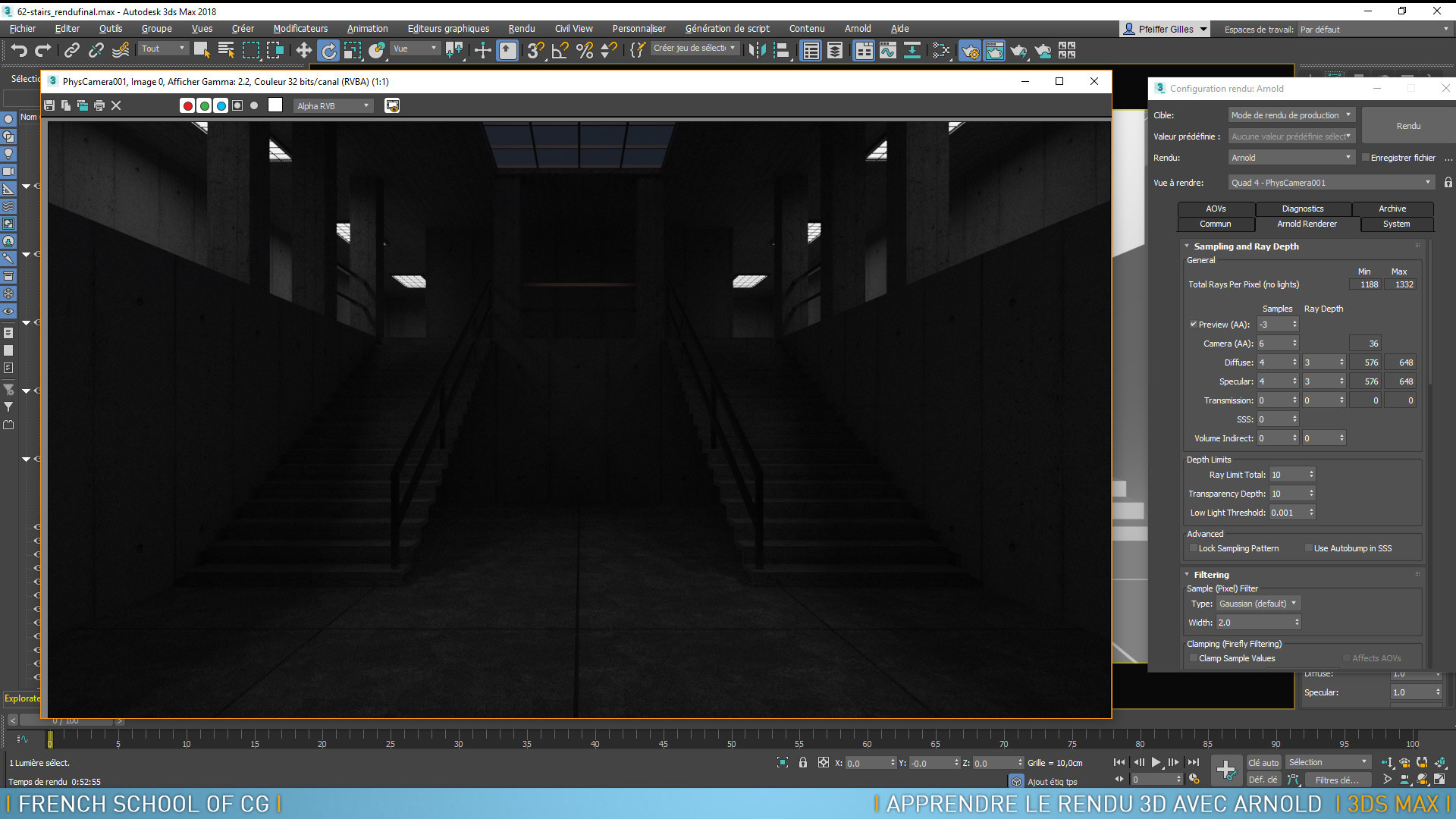Open the Render Setup from the toolbar
The image size is (1456, 819).
970,50
